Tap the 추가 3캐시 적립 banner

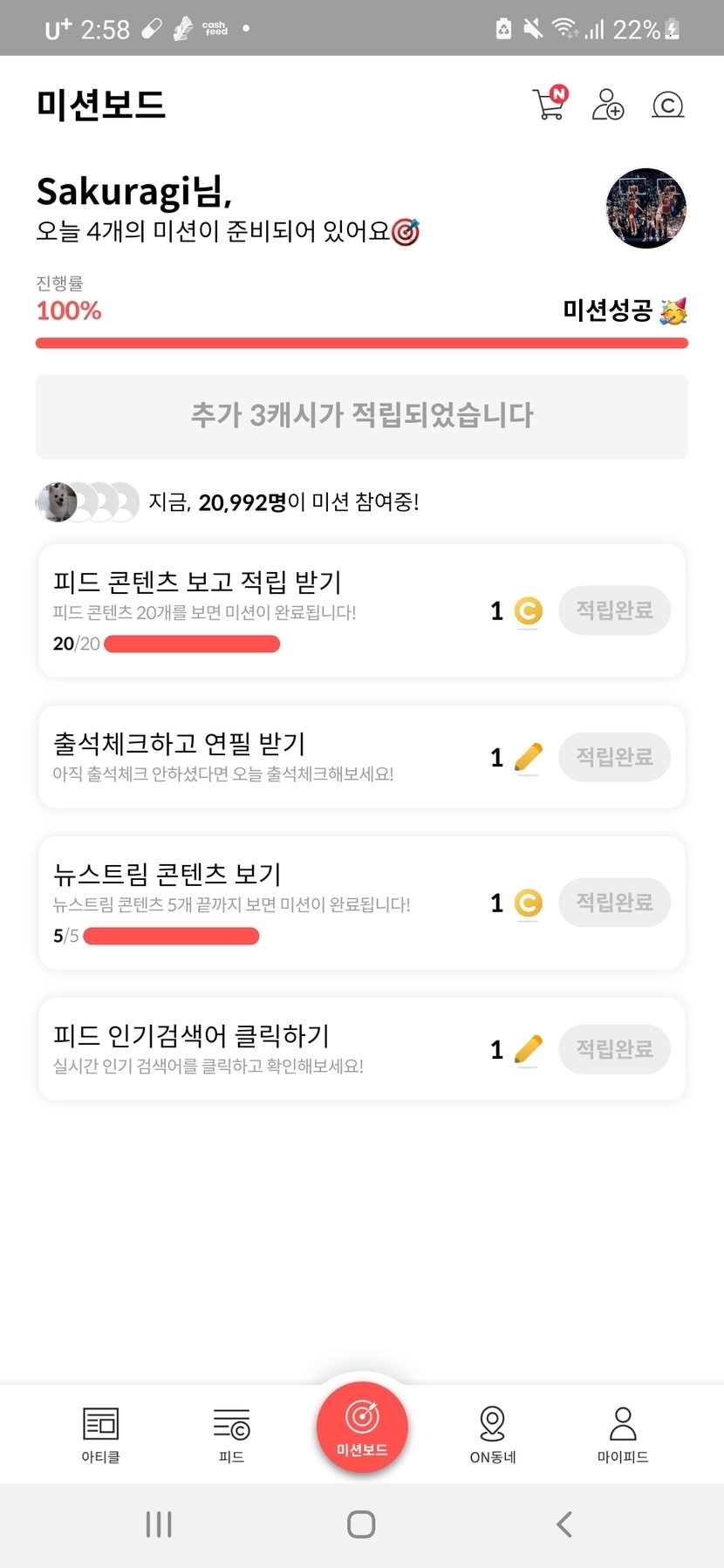pyautogui.click(x=362, y=416)
